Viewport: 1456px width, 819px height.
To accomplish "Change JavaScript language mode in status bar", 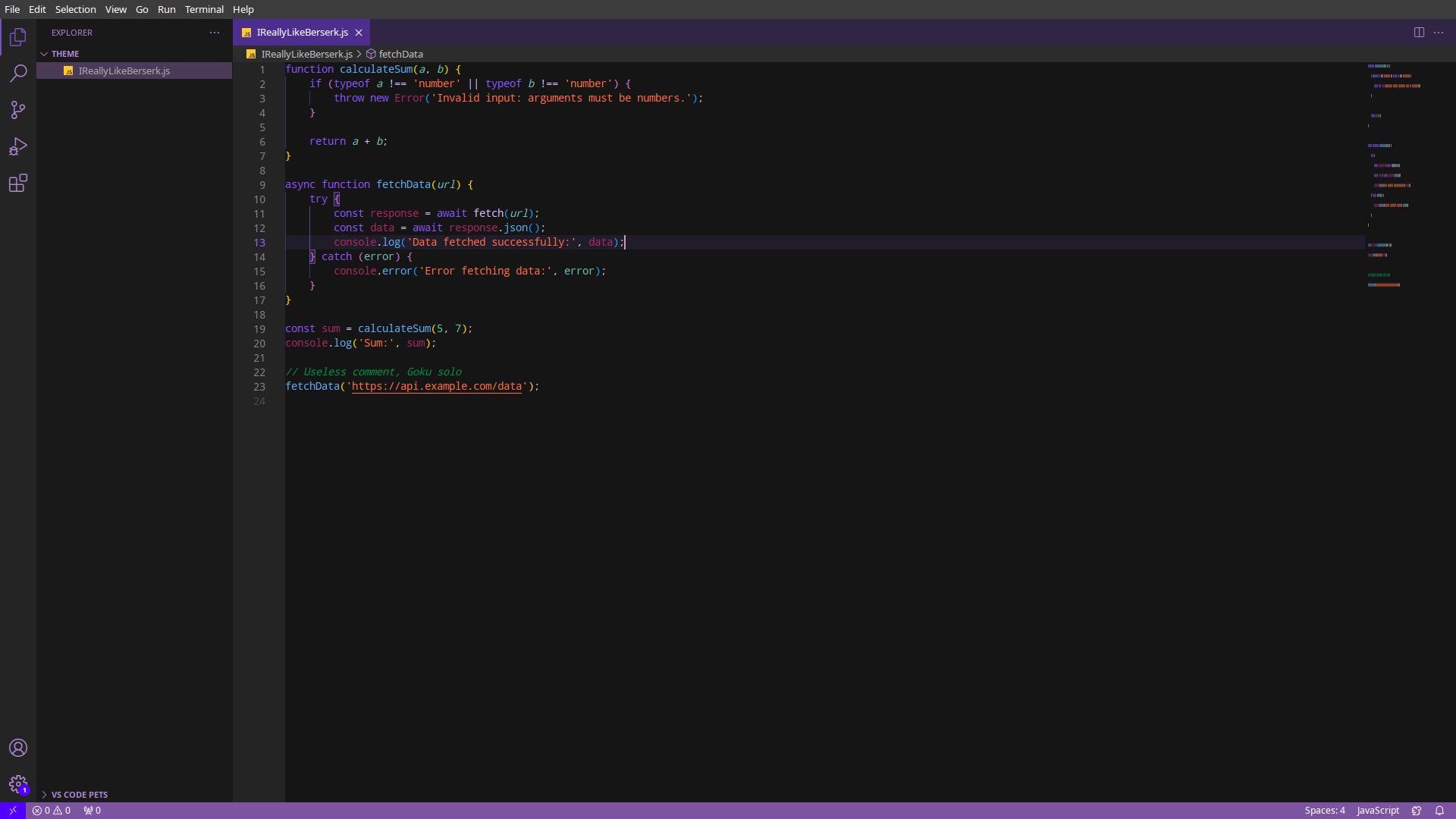I will [x=1377, y=810].
